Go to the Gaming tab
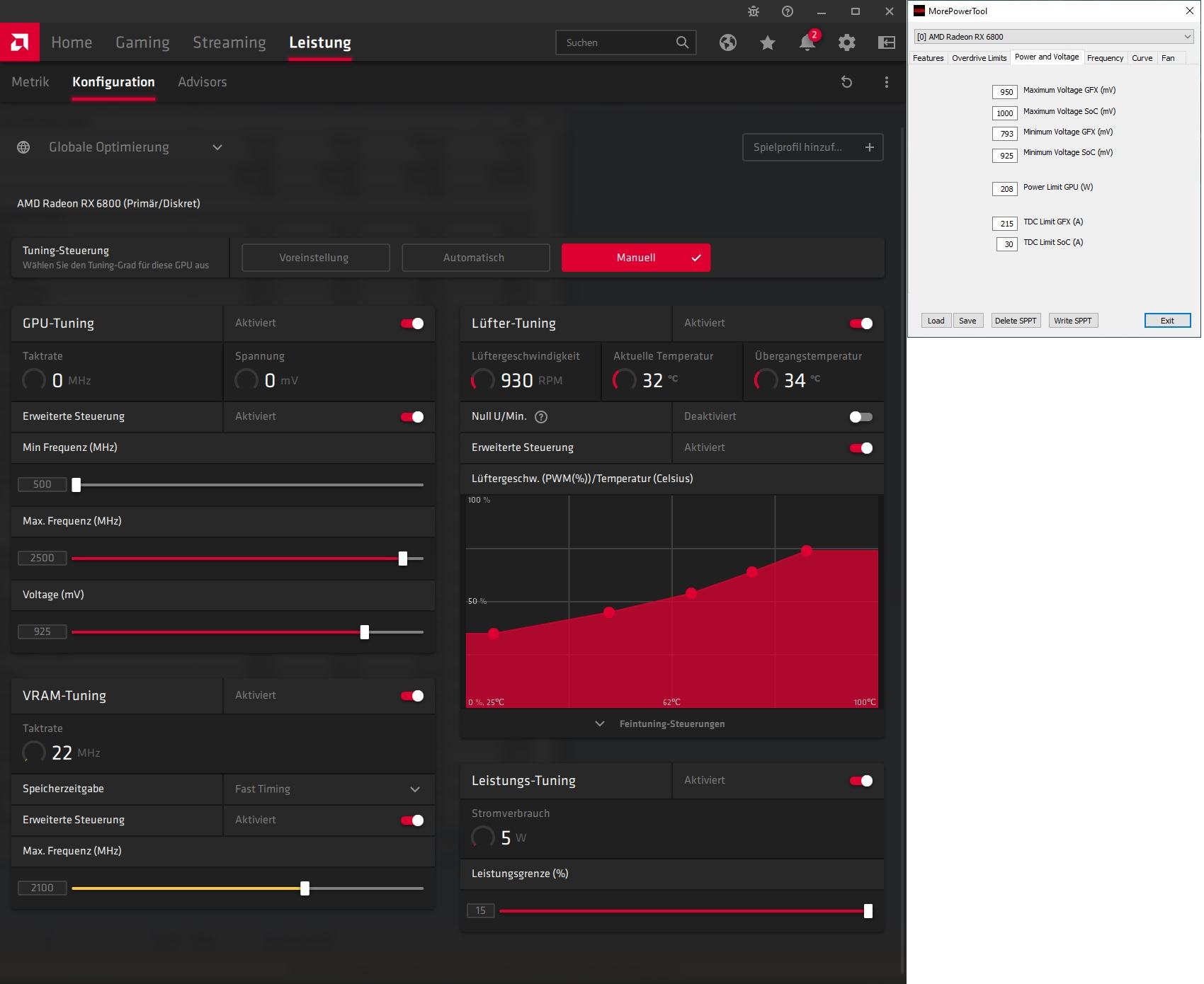The image size is (1204, 984). 142,42
